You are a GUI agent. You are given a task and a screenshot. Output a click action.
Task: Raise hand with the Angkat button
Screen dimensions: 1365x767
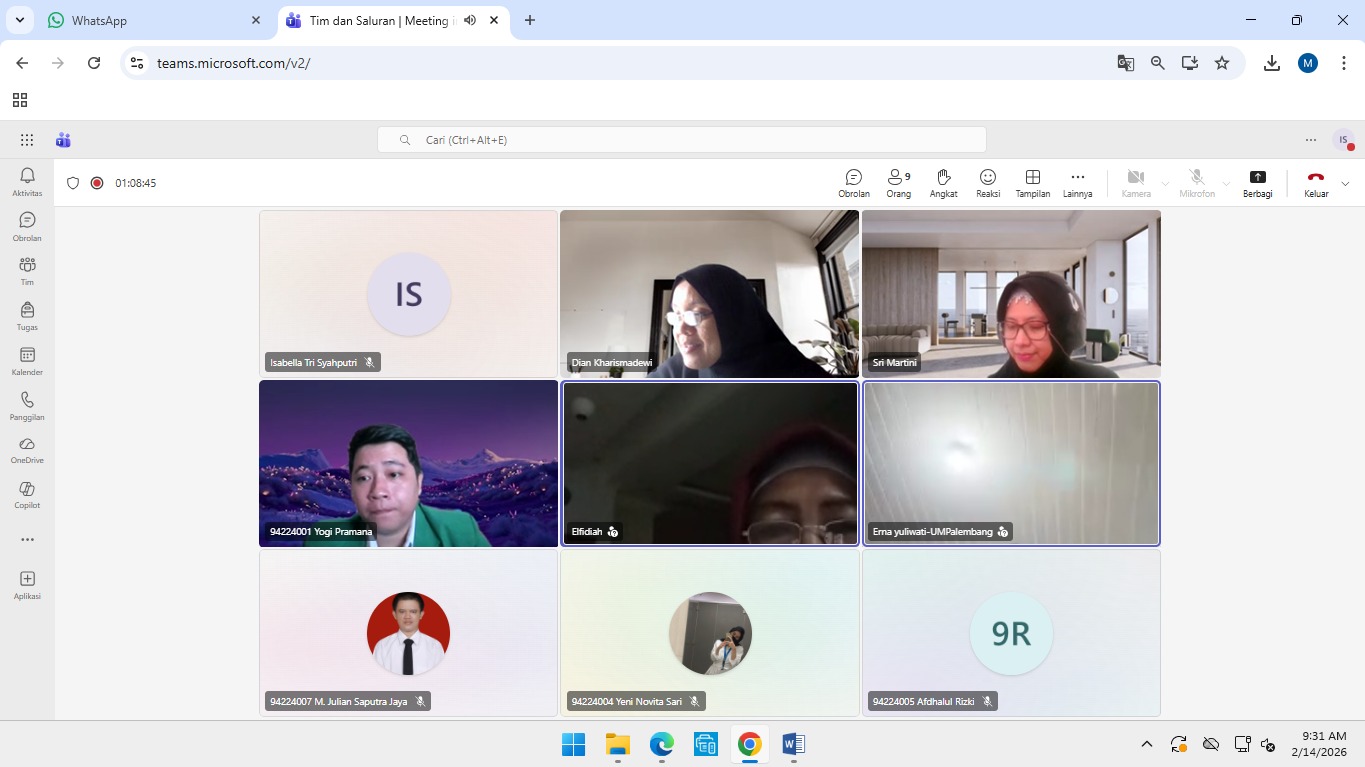tap(943, 182)
